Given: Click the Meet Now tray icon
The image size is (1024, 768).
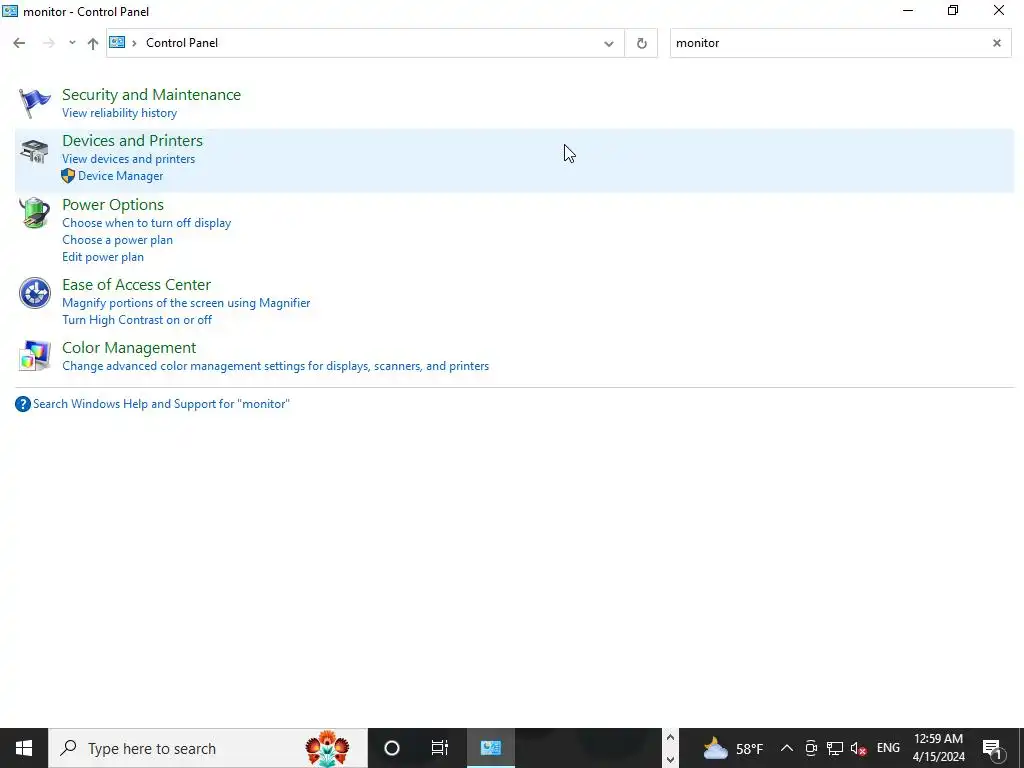Looking at the screenshot, I should [x=811, y=748].
